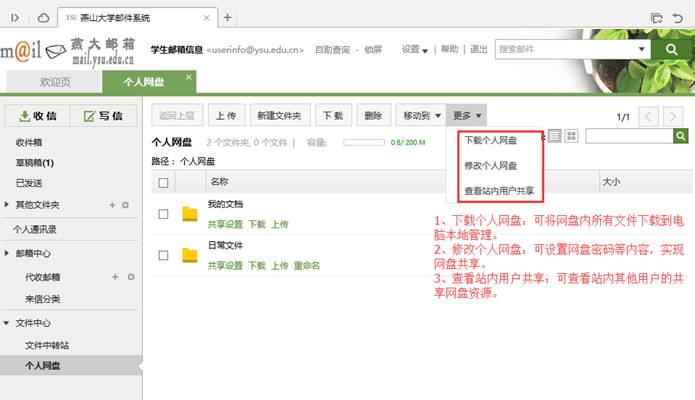The image size is (695, 400).
Task: Click the green mail search magnifier button
Action: pos(667,49)
